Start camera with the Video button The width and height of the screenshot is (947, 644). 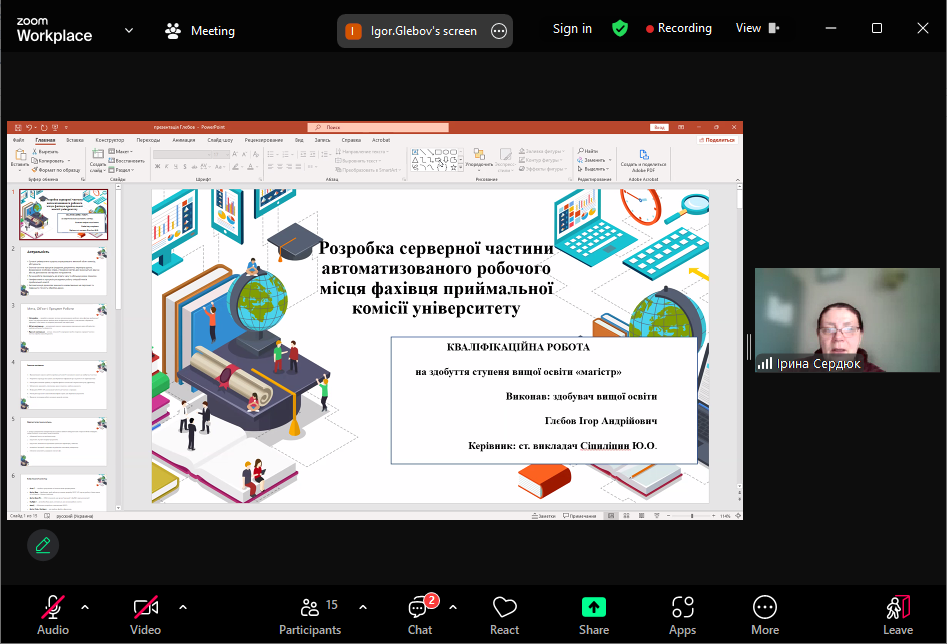145,614
